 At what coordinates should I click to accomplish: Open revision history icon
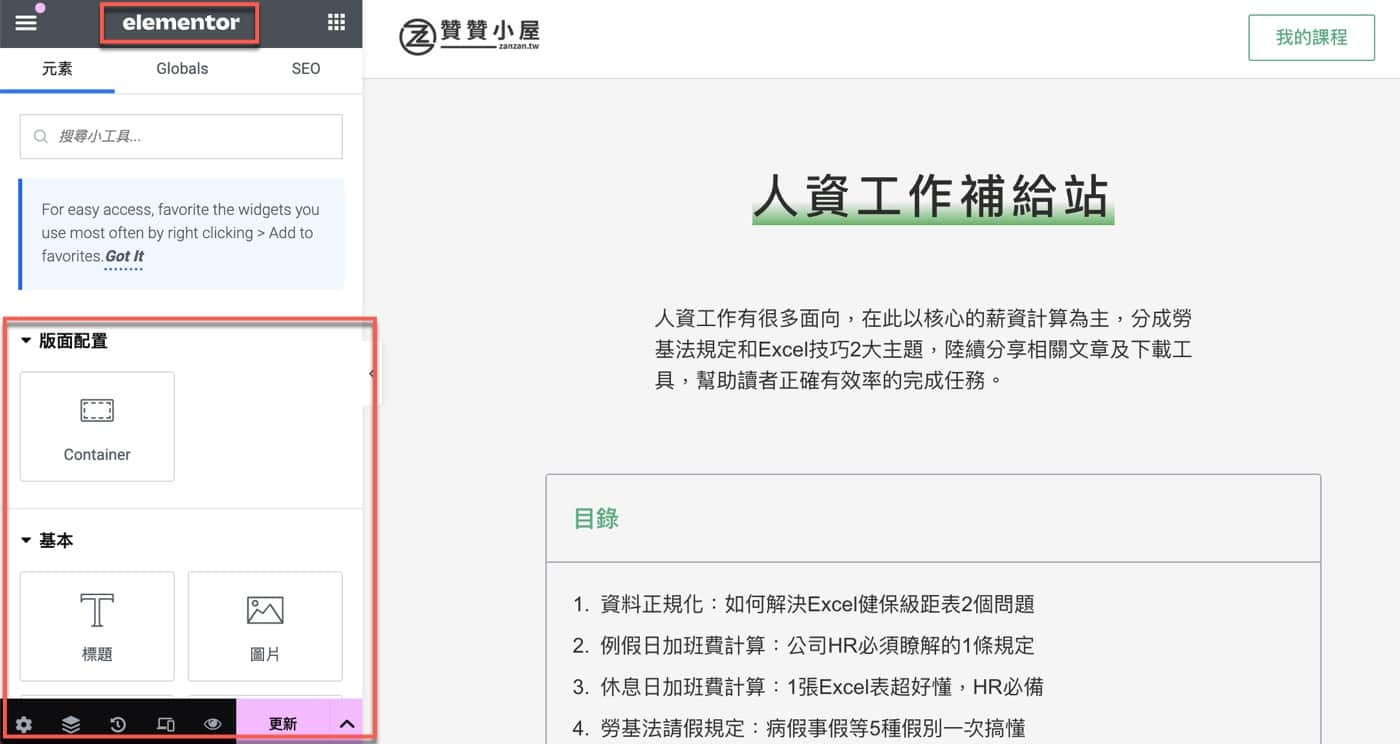[x=118, y=724]
